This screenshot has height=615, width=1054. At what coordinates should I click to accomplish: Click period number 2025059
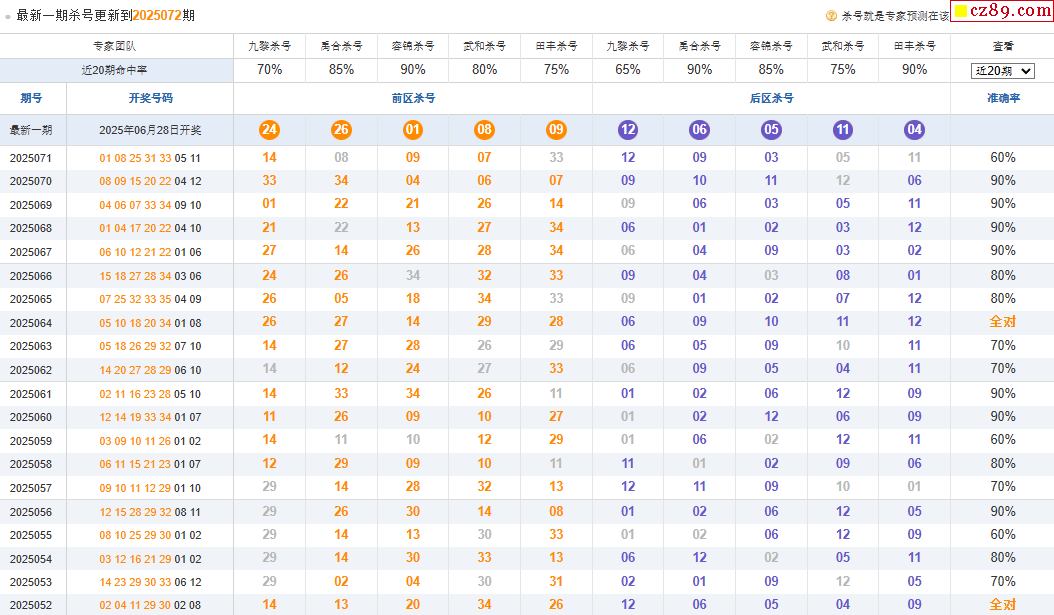coord(31,441)
